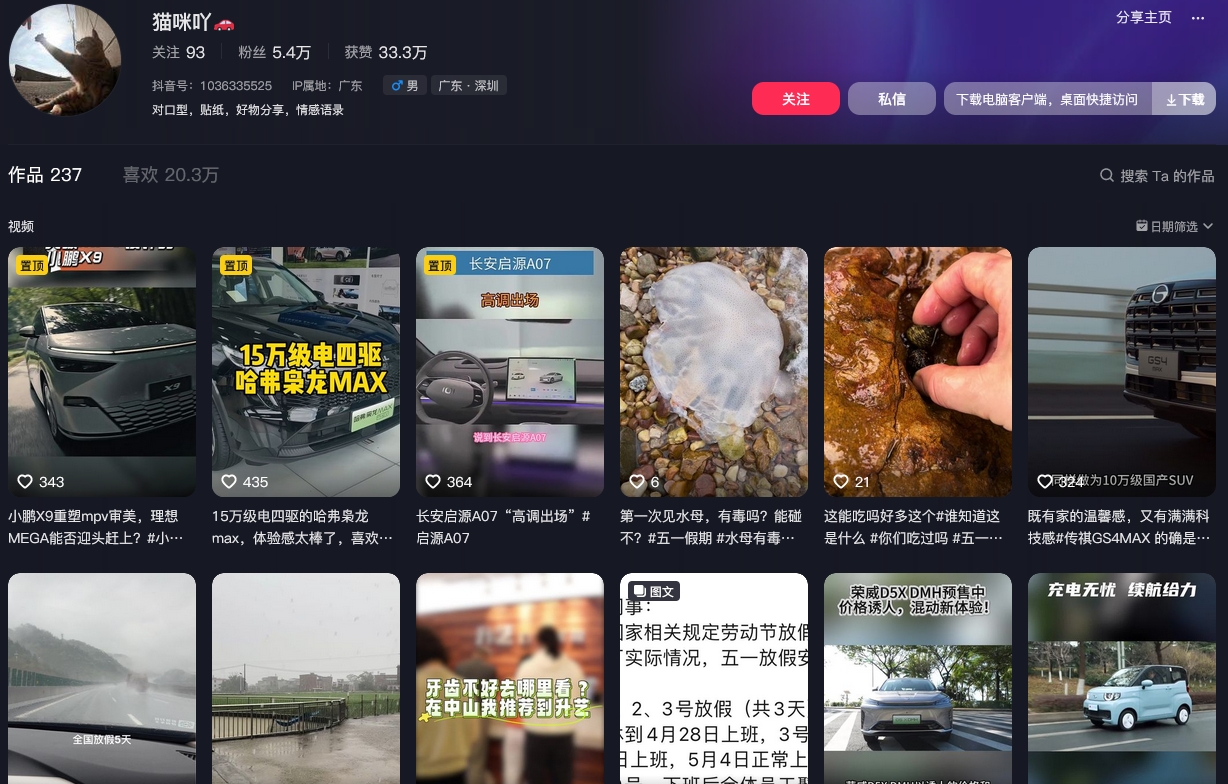Open the jellyfish video thumbnail
Viewport: 1228px width, 784px height.
[x=714, y=372]
